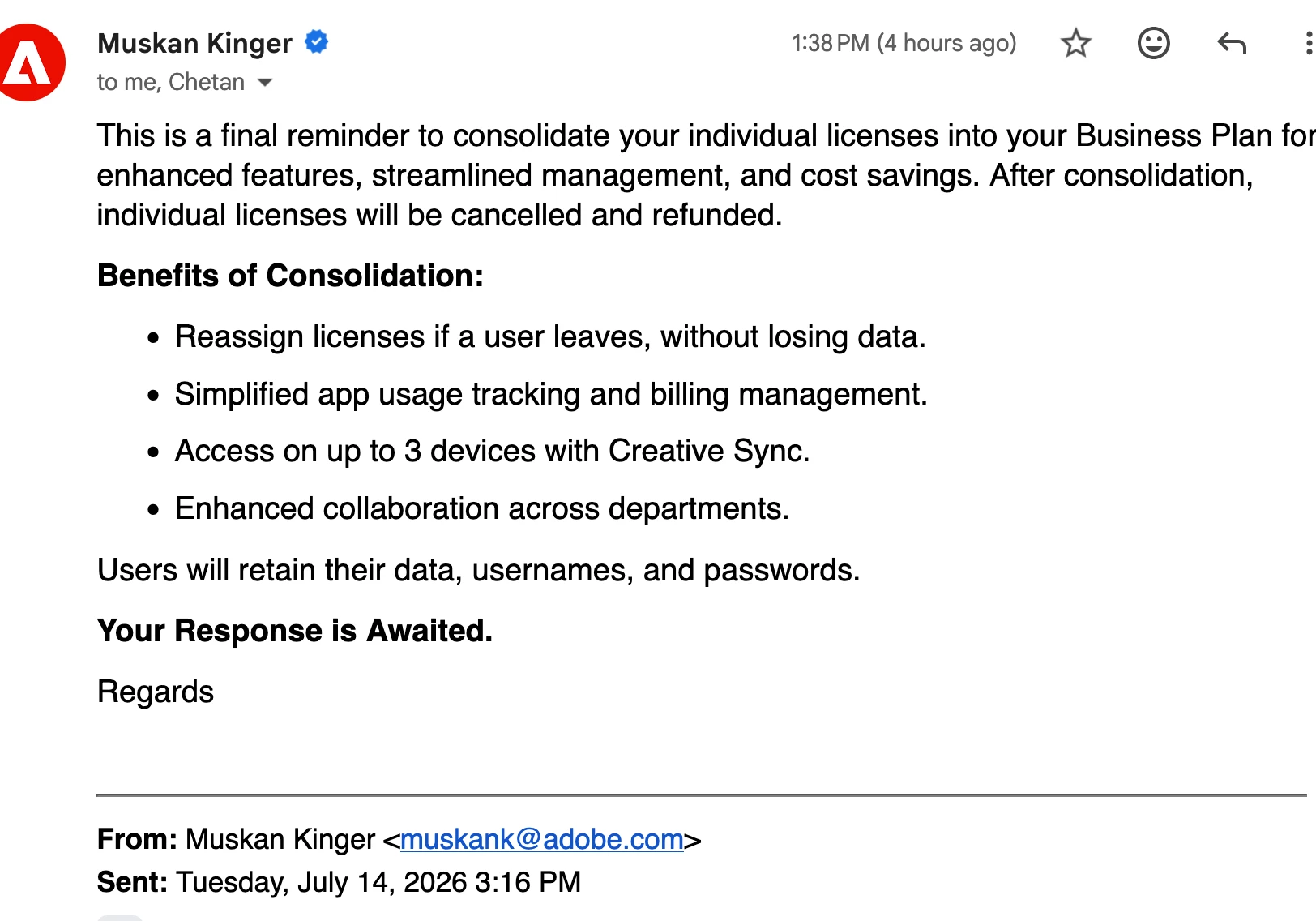
Task: Reply using the arrow icon
Action: pyautogui.click(x=1232, y=43)
